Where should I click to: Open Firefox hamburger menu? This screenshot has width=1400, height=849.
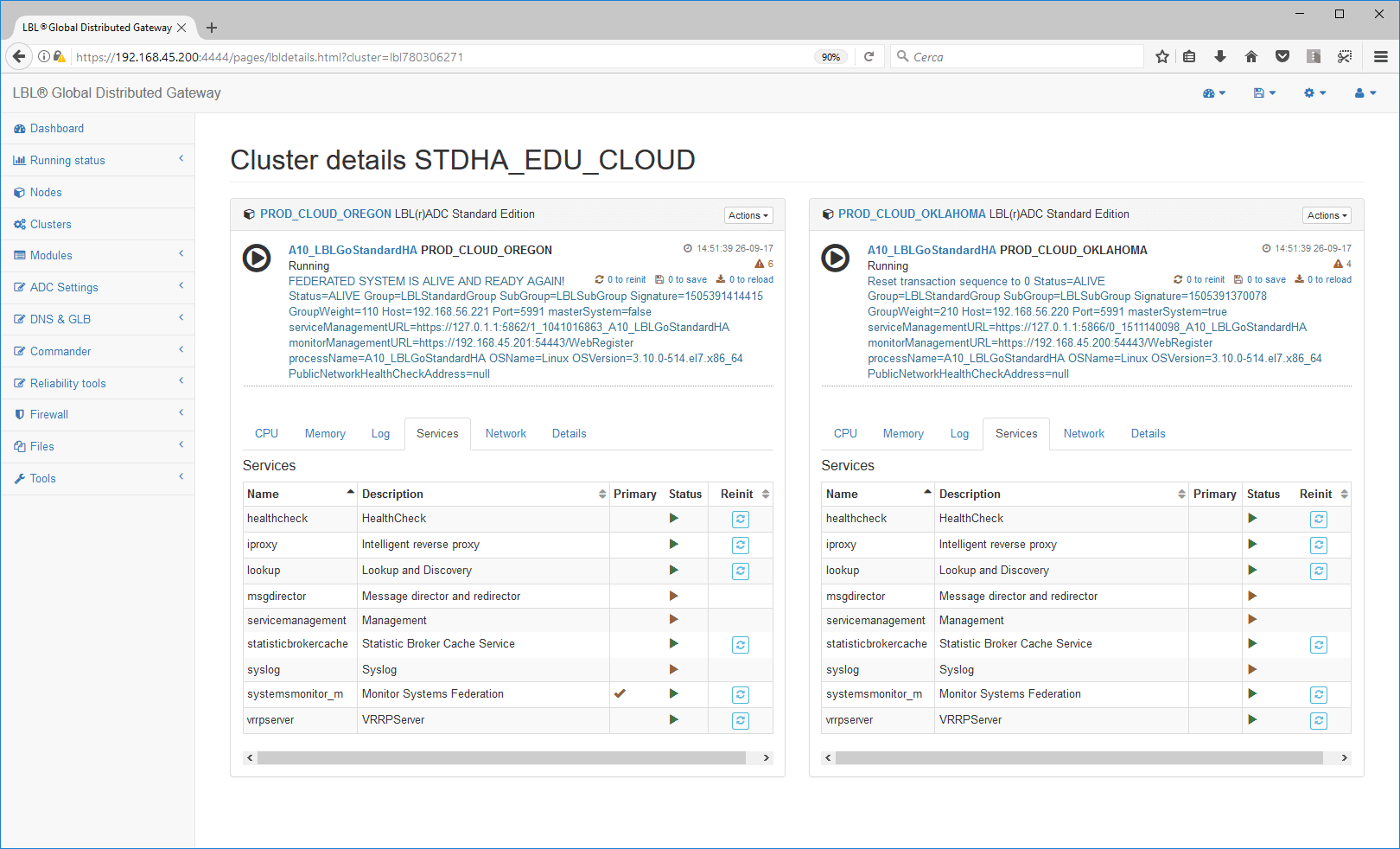click(x=1381, y=56)
